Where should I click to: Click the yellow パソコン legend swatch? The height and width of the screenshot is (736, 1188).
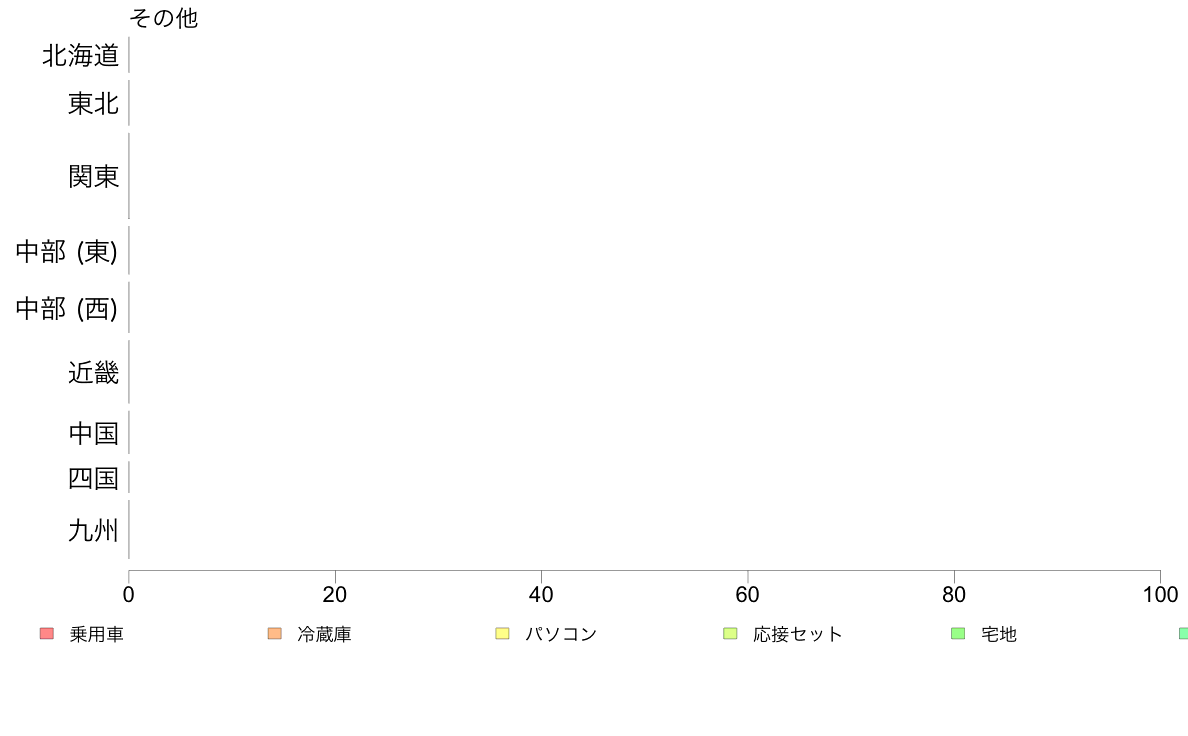[x=502, y=634]
